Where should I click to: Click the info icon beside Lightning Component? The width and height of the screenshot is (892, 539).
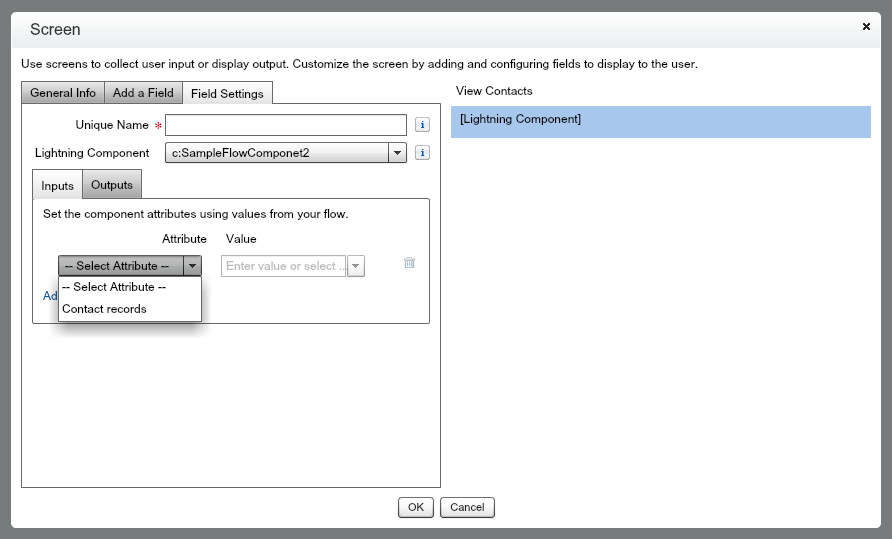click(422, 153)
